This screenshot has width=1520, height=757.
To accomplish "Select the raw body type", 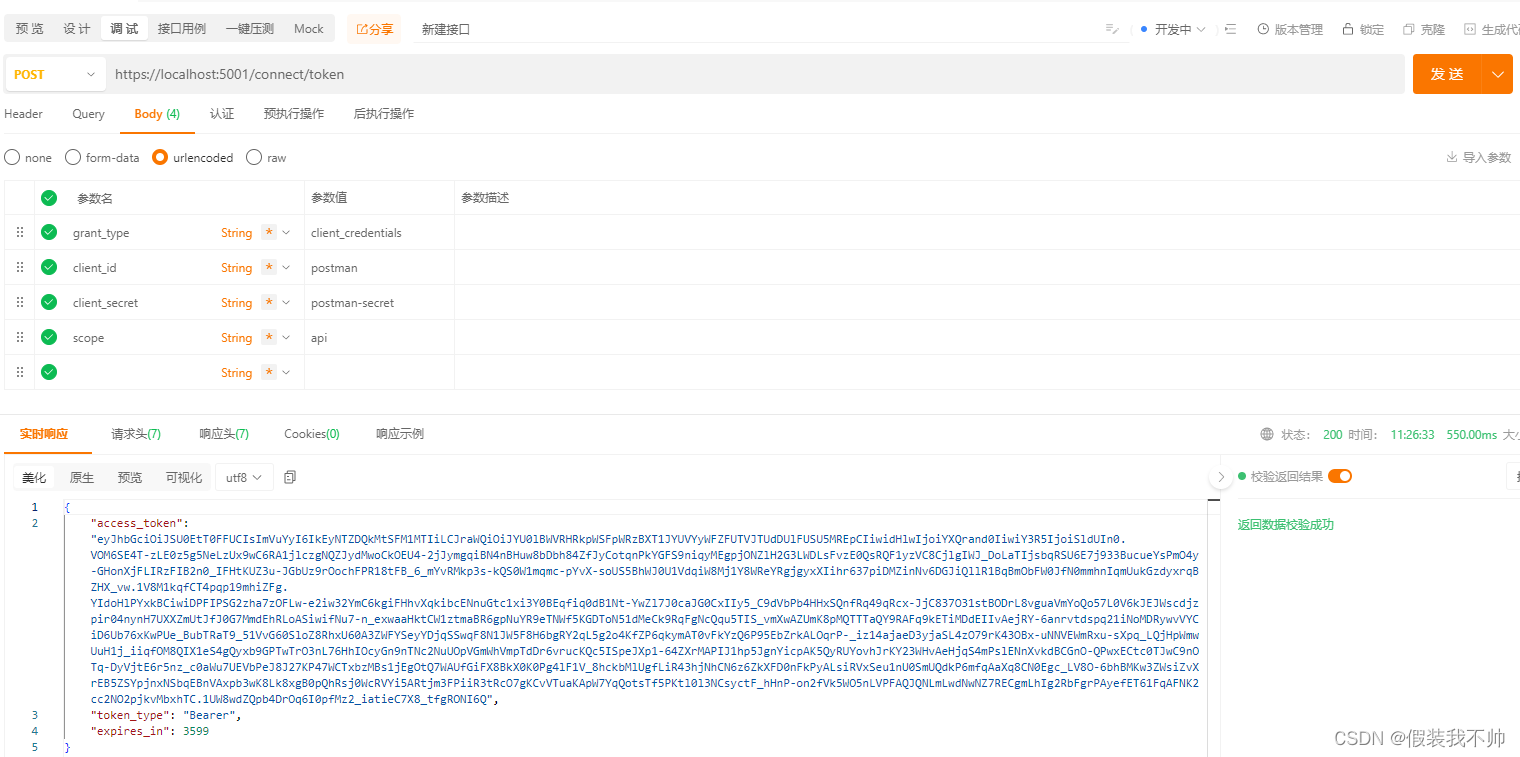I will pyautogui.click(x=254, y=157).
